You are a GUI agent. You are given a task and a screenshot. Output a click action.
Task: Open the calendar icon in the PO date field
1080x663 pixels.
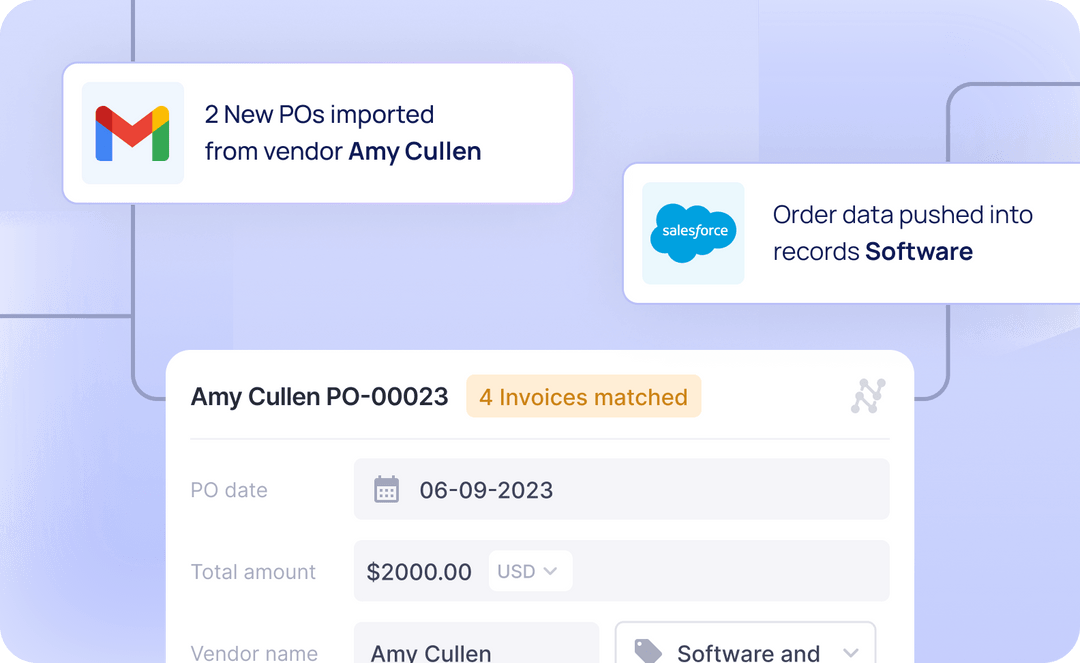coord(384,489)
